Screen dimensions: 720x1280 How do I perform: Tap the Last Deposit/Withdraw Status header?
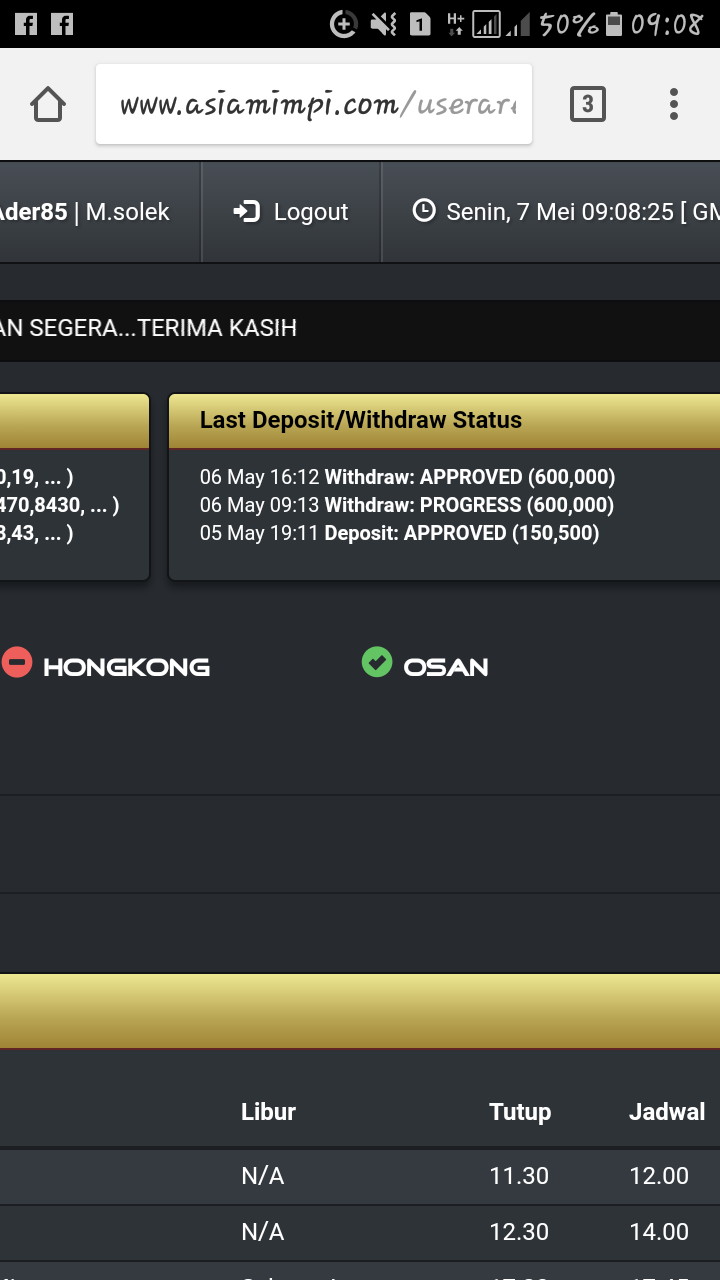coord(361,420)
